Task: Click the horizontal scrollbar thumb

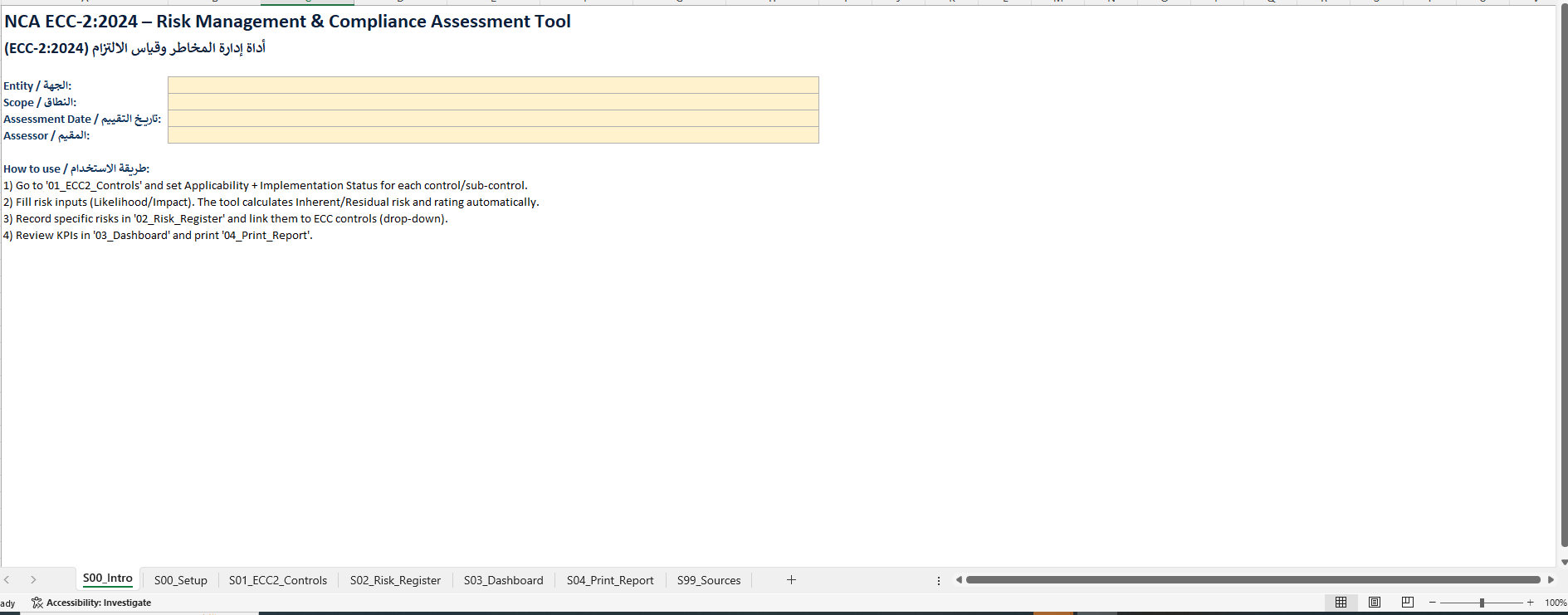Action: click(x=1253, y=580)
